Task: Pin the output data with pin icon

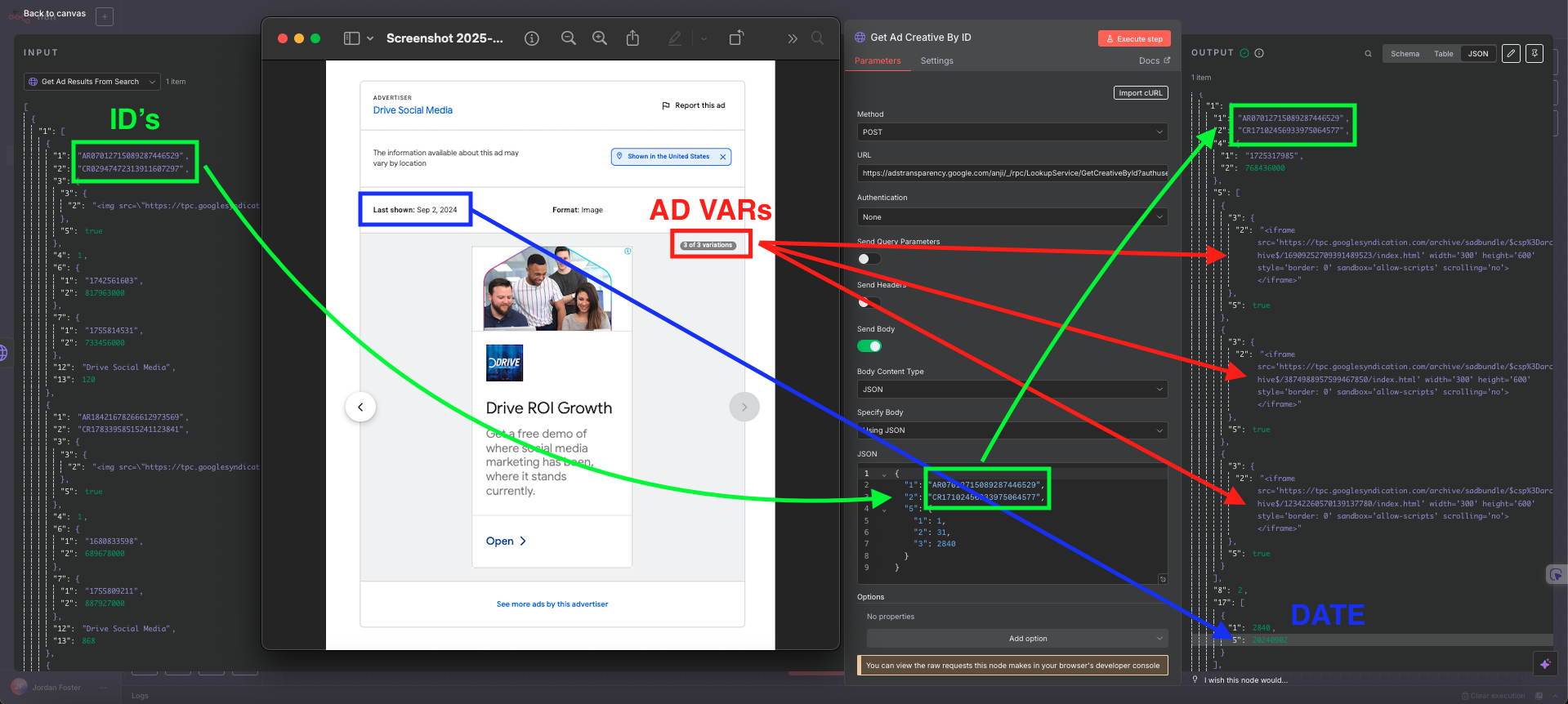Action: pyautogui.click(x=1534, y=54)
